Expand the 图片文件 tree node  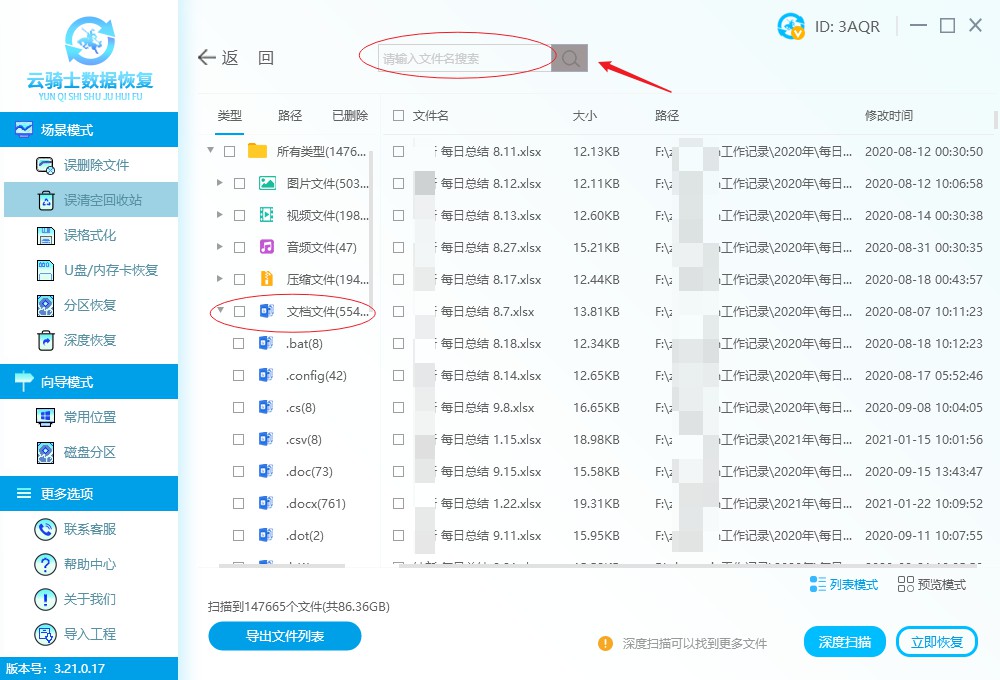[219, 182]
